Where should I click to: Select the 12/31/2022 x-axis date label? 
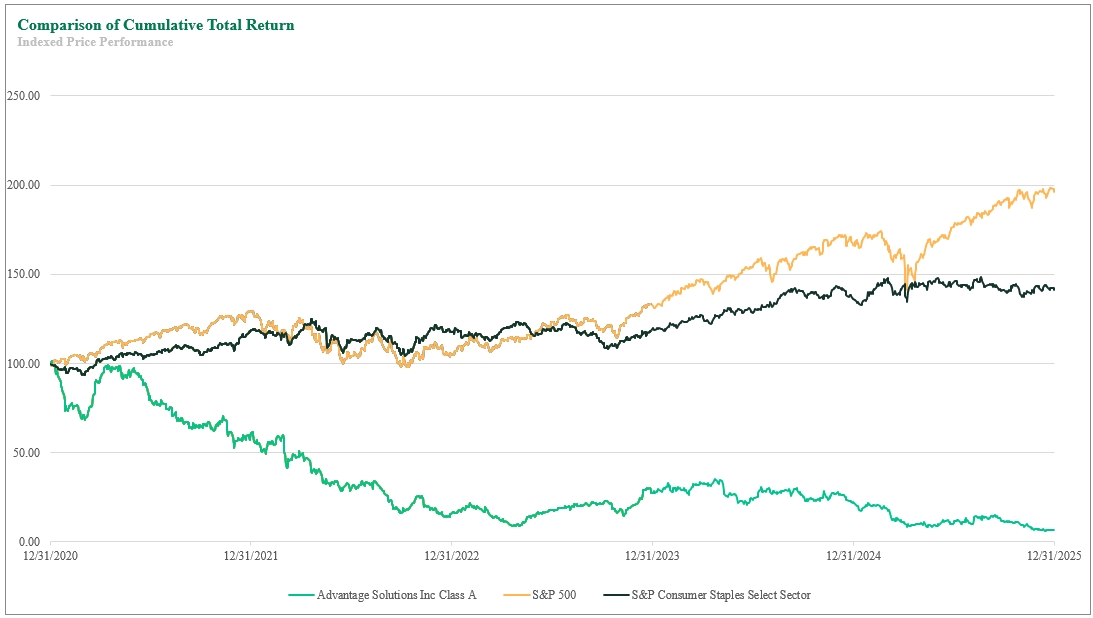pos(452,555)
